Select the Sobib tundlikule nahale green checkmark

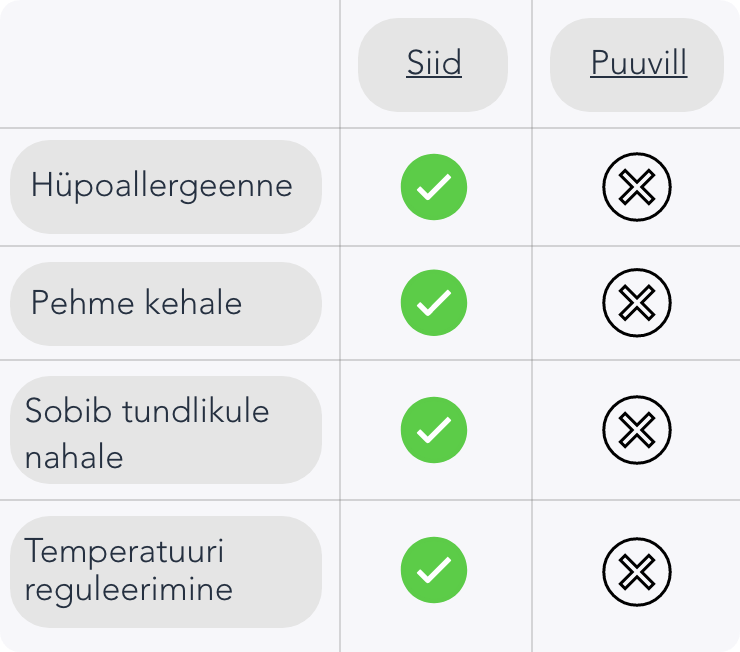pyautogui.click(x=434, y=430)
